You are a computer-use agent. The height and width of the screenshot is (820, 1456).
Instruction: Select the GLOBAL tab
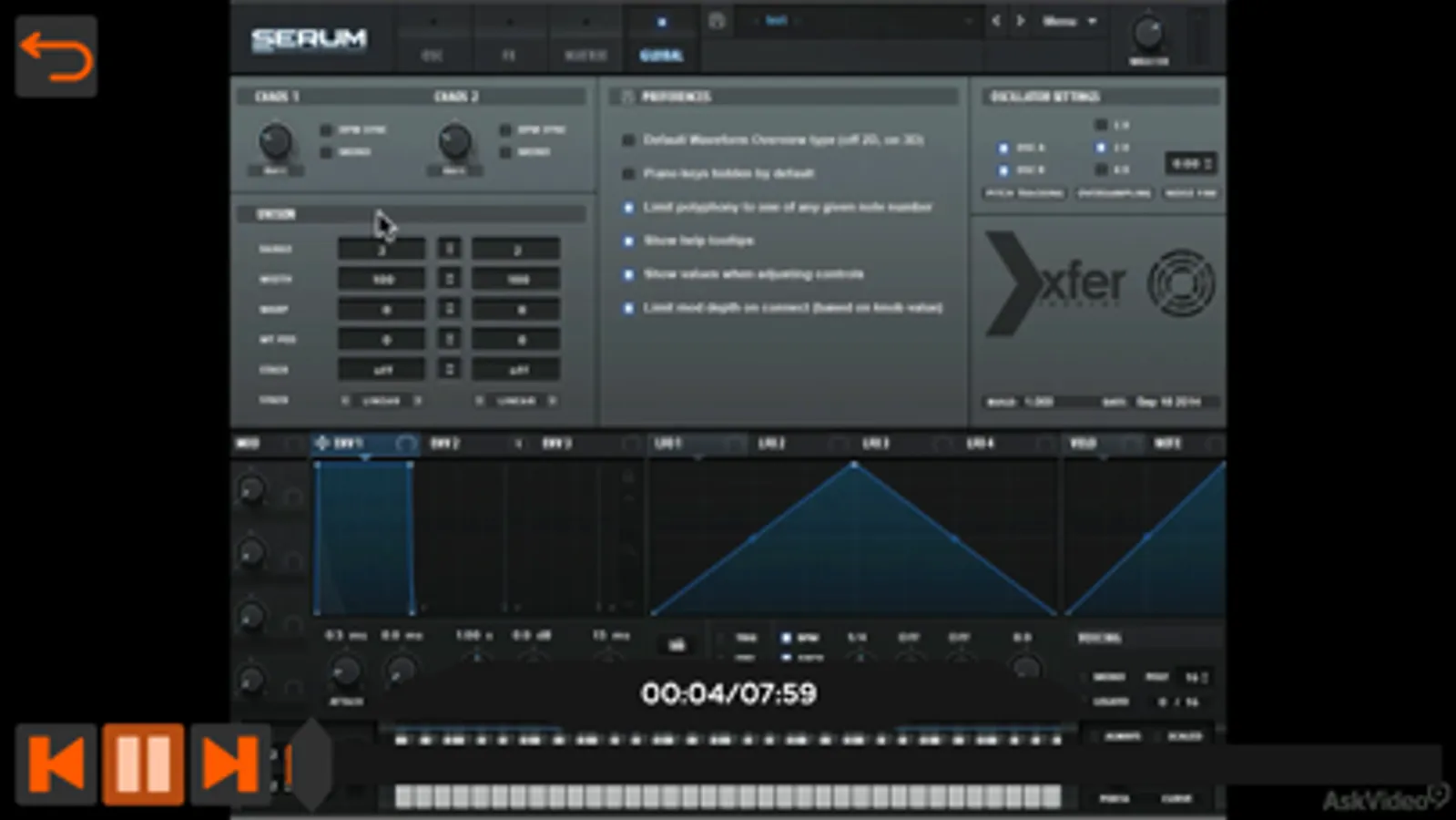pos(661,38)
